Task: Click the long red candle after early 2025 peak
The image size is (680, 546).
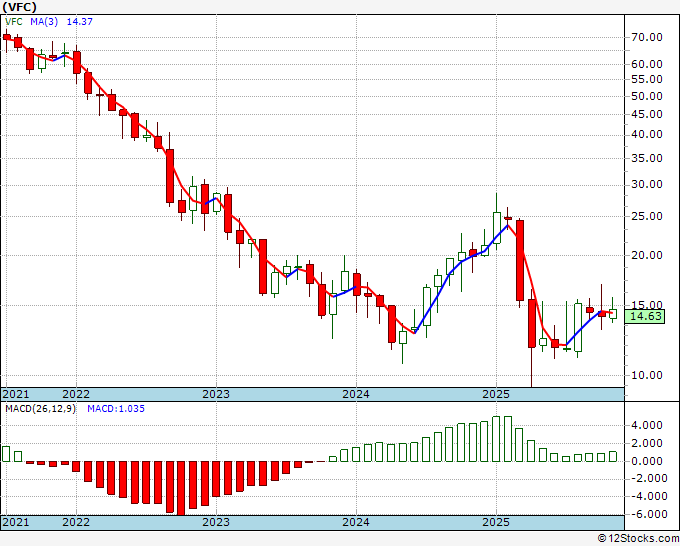Action: coord(520,260)
